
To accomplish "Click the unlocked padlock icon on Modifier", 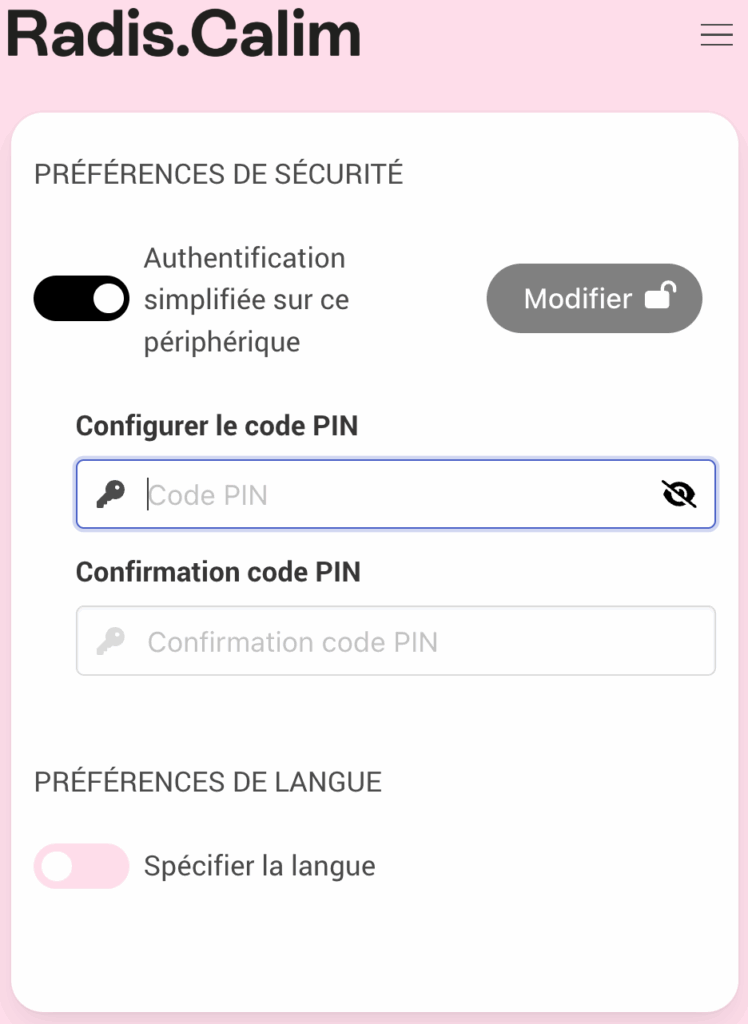I will (660, 296).
